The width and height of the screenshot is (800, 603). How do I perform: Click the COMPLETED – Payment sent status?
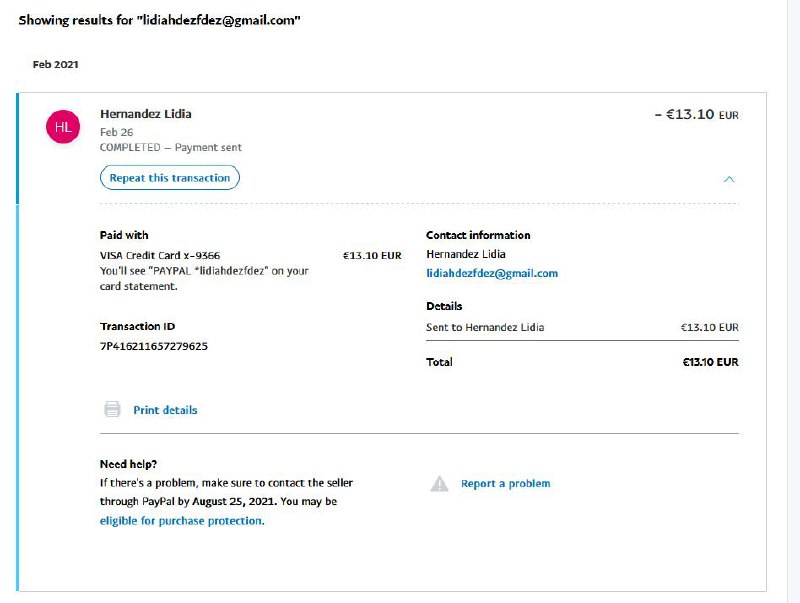coord(170,147)
